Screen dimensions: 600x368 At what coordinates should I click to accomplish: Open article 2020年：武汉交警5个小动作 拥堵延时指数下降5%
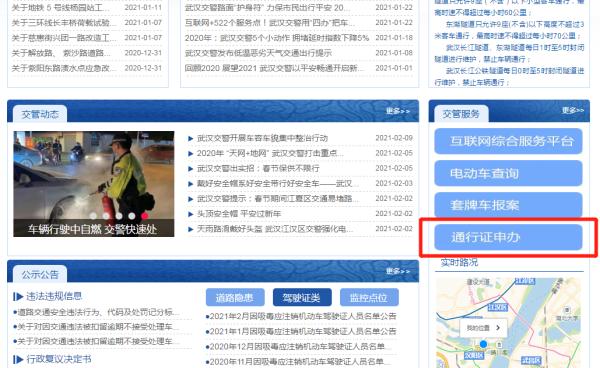277,38
